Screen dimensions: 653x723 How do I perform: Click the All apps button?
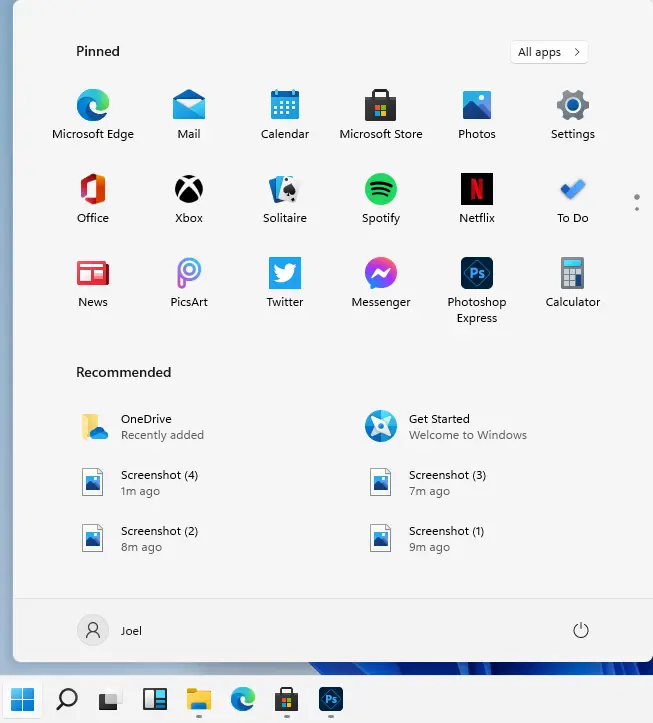click(x=549, y=52)
